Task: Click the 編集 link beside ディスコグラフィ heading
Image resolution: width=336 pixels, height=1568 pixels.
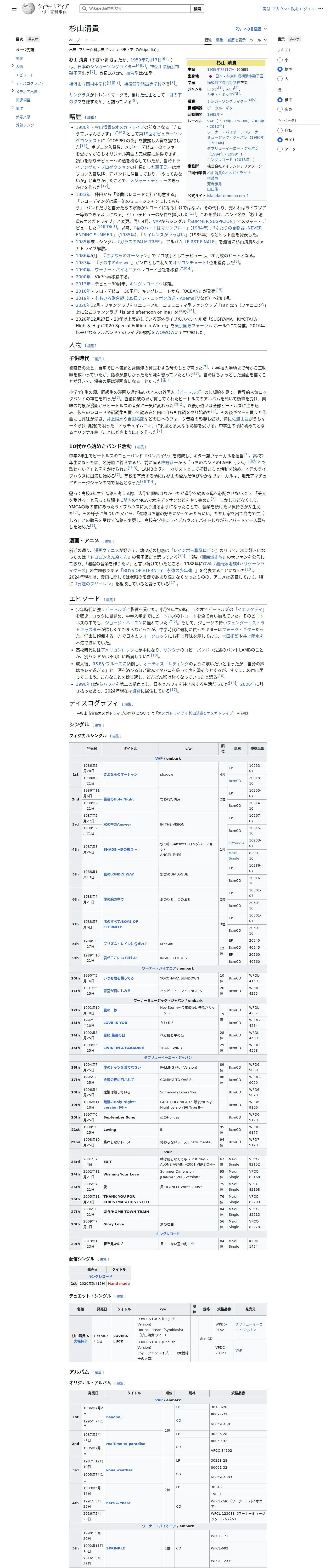Action: tap(128, 704)
